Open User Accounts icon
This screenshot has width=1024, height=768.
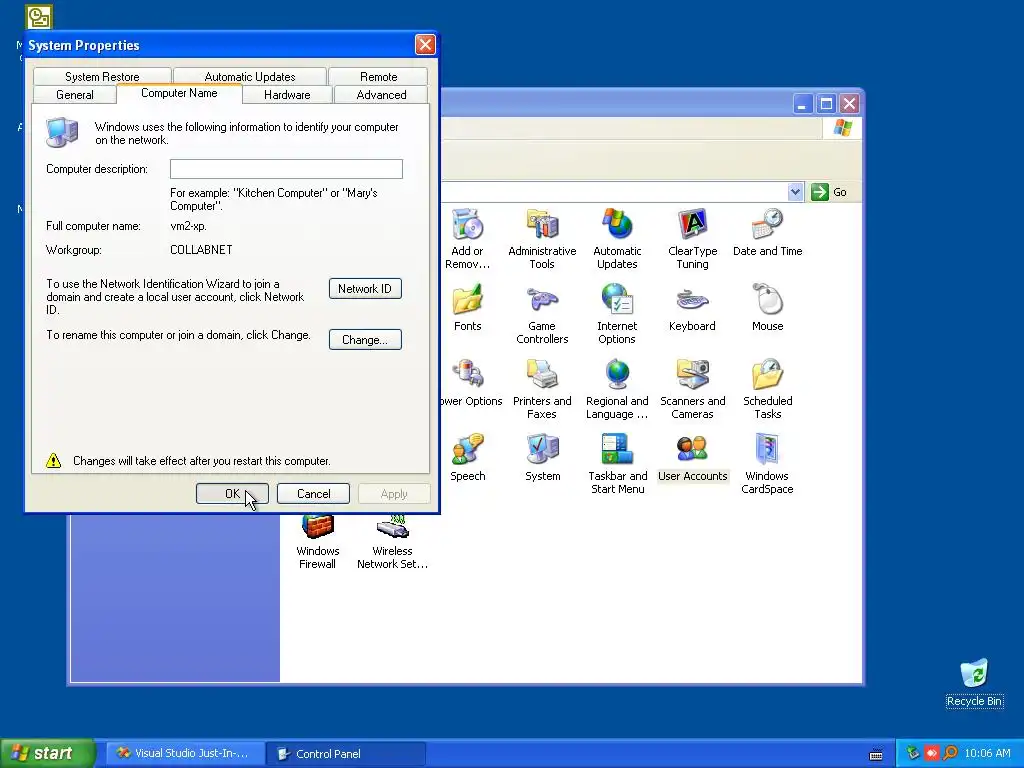point(692,458)
